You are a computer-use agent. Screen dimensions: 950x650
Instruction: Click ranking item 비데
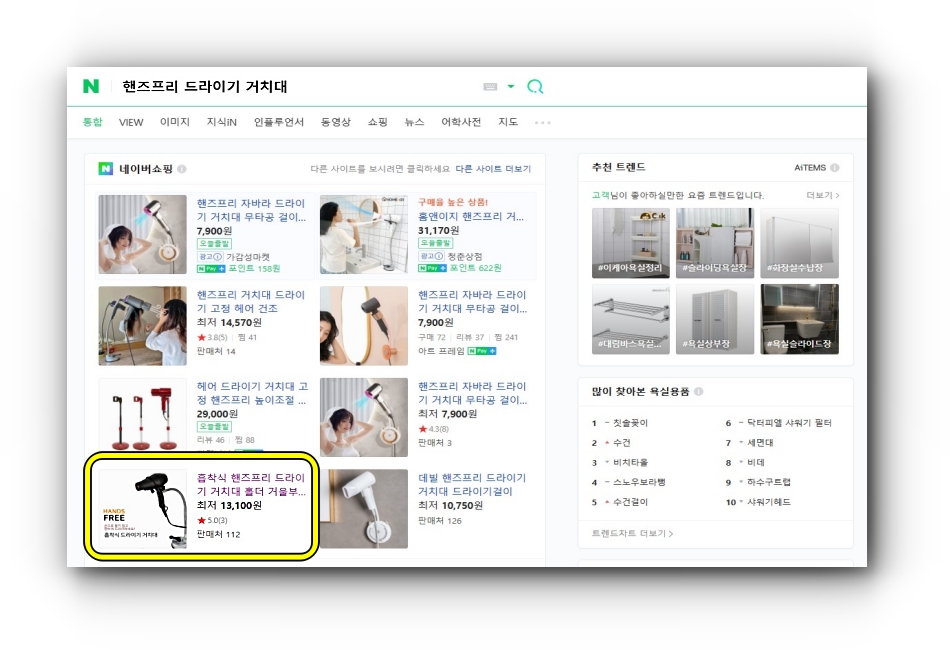coord(756,462)
